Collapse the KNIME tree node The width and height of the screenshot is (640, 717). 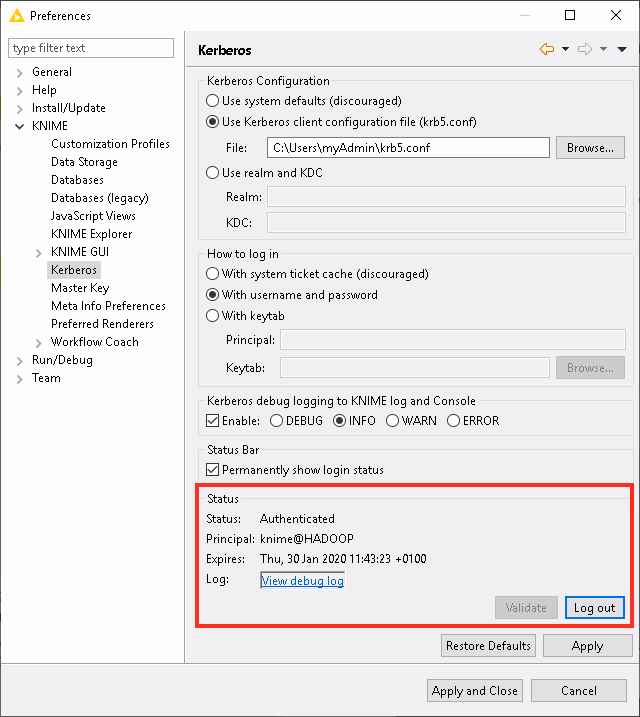coord(20,126)
